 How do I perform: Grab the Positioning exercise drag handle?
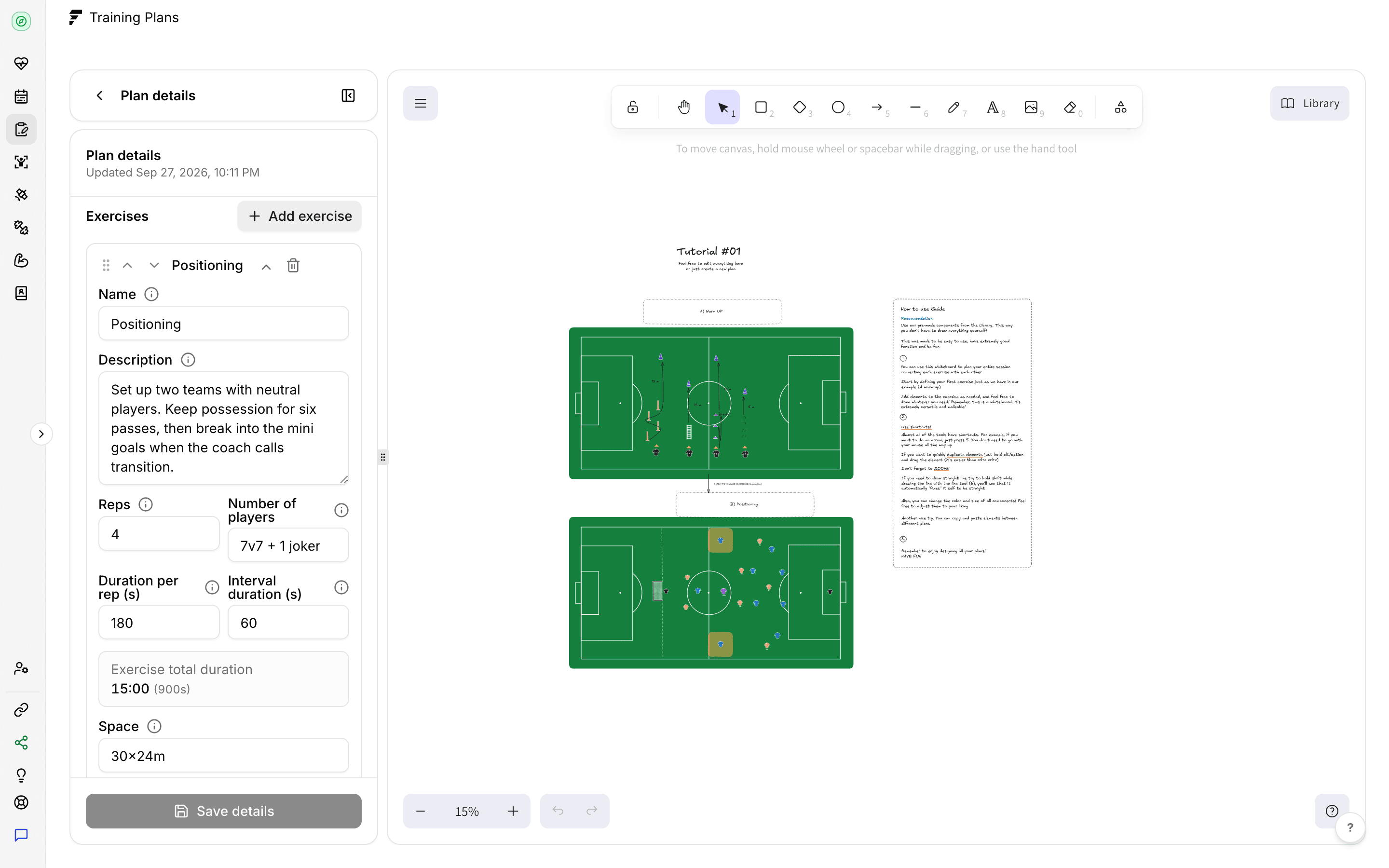(x=106, y=265)
